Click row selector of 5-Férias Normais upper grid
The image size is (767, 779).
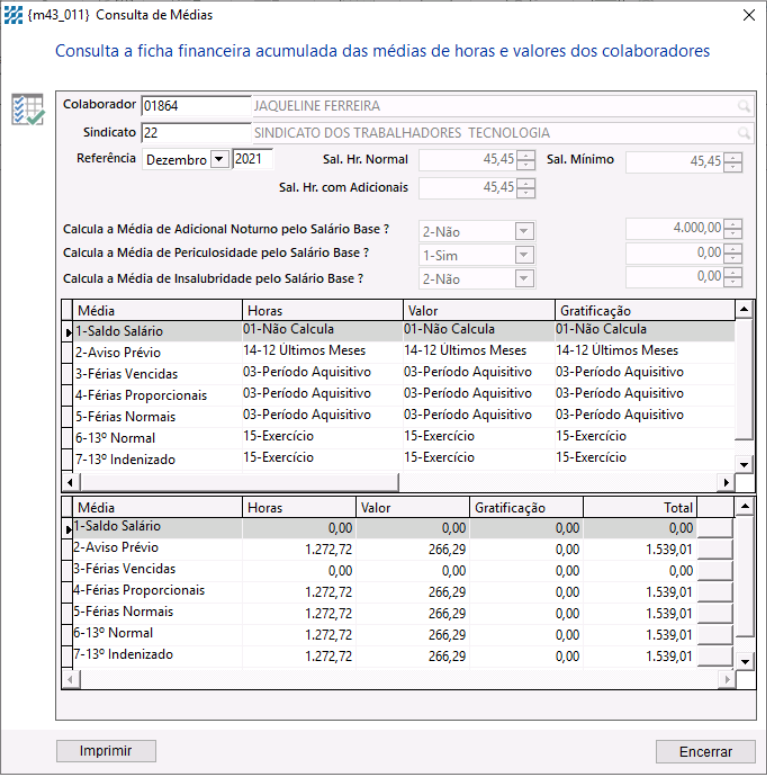click(x=68, y=416)
